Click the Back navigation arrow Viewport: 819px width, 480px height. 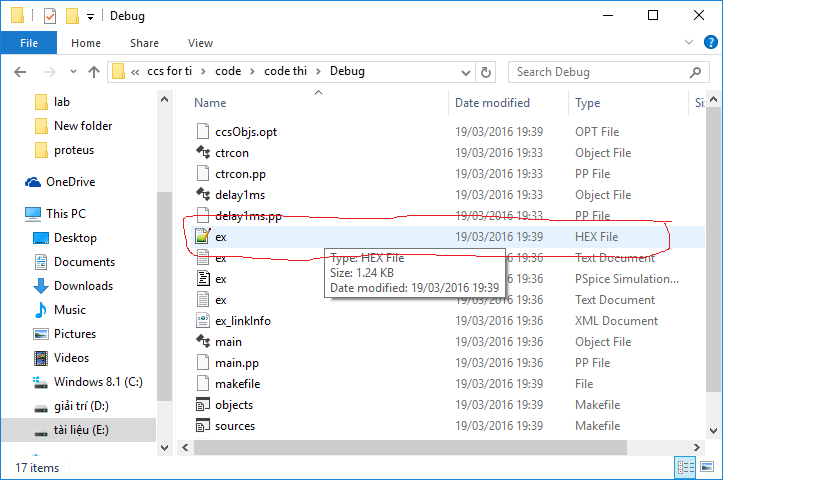pos(21,72)
